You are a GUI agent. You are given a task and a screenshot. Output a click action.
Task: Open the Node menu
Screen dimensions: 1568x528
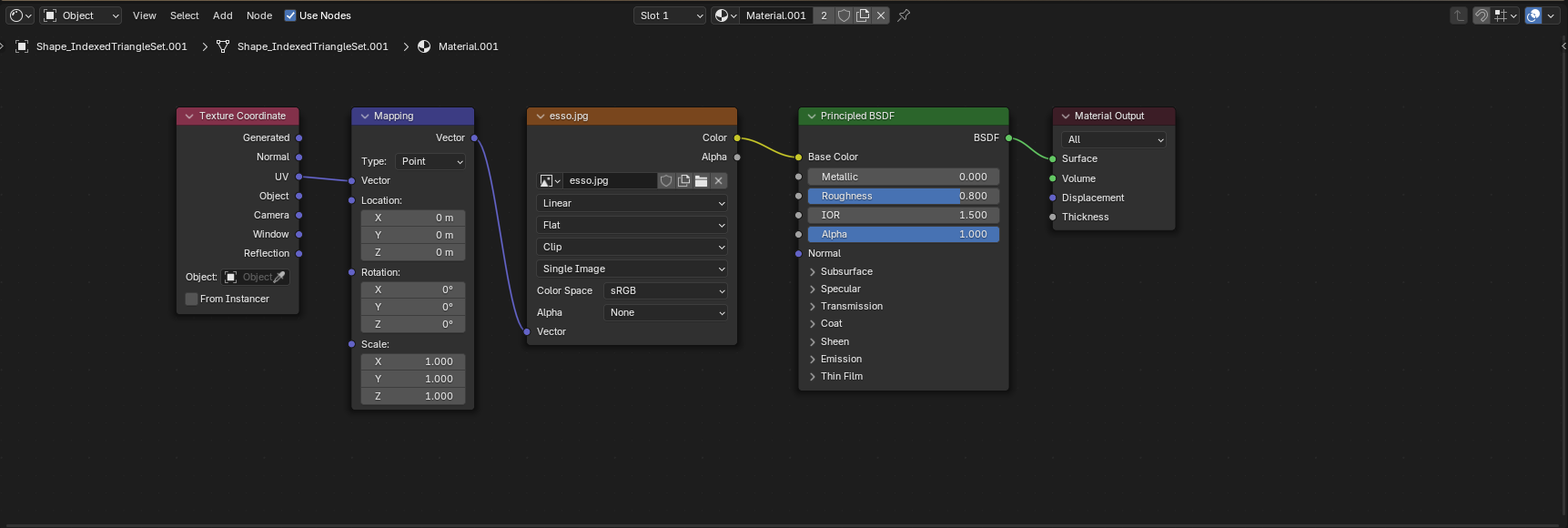tap(259, 15)
